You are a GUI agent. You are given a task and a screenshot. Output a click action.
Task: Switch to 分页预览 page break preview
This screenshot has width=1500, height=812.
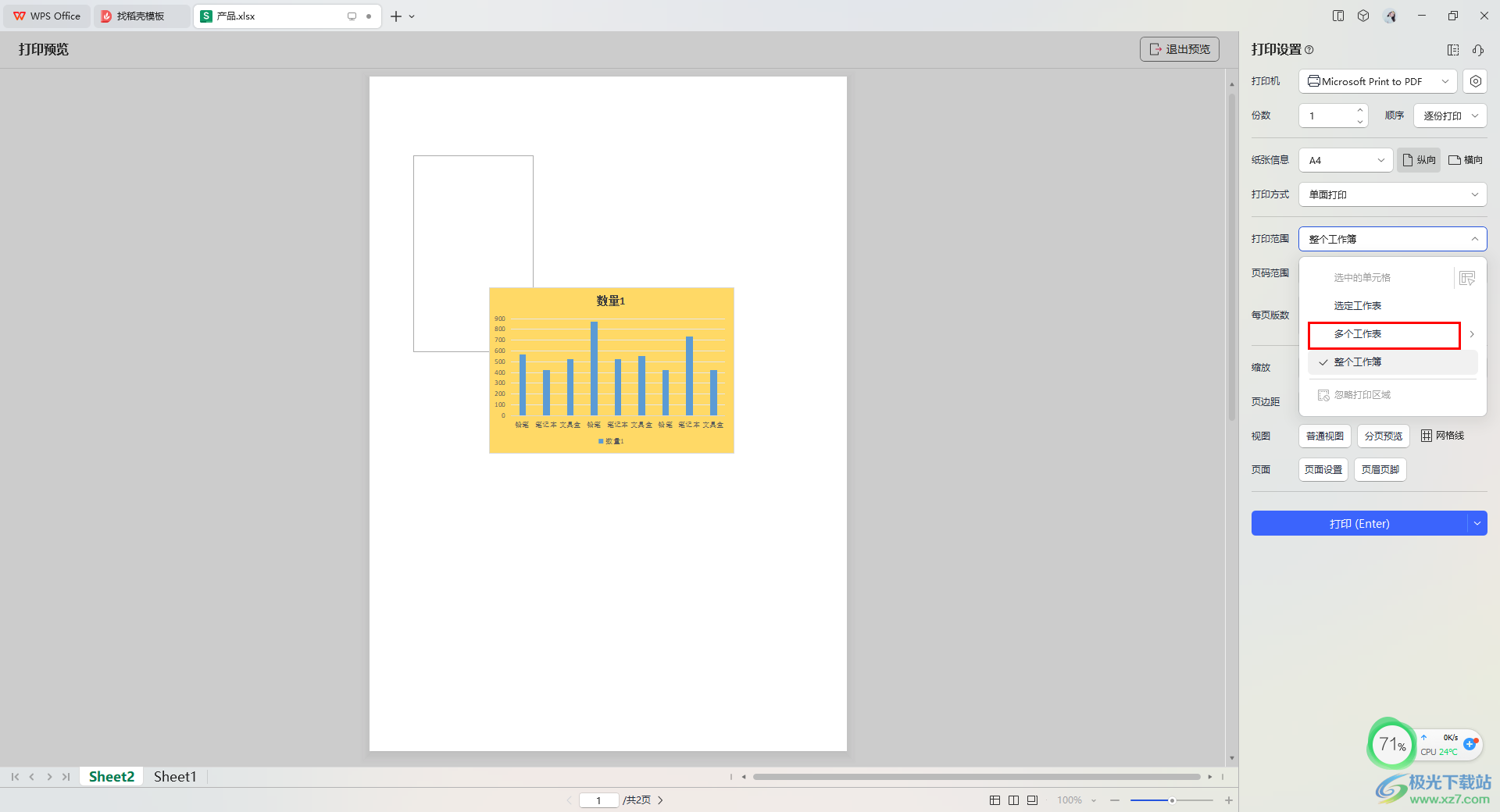pos(1384,436)
